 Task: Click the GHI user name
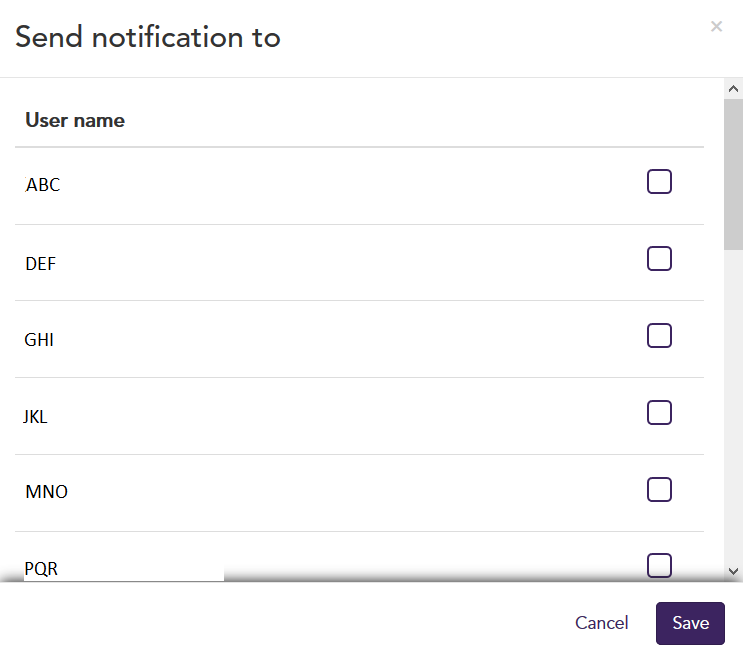(x=39, y=340)
